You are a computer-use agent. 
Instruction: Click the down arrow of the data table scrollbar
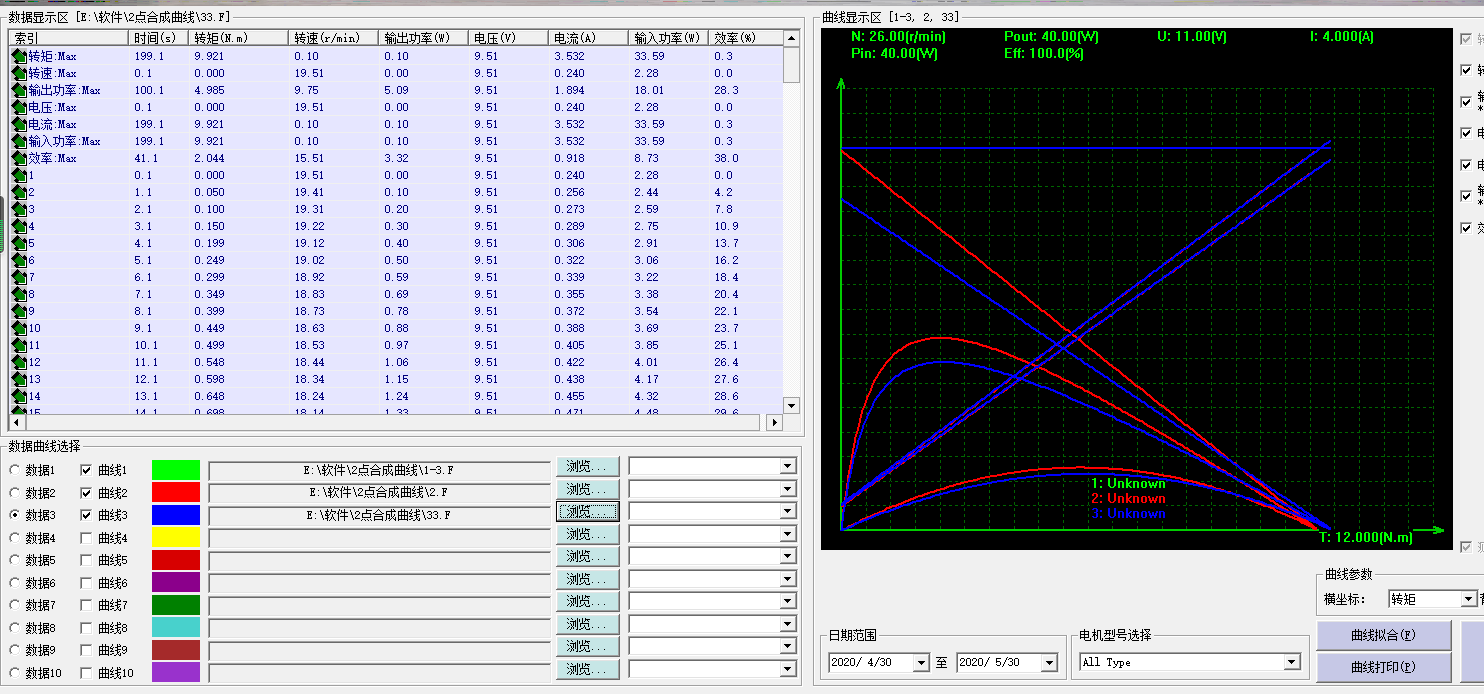click(791, 406)
